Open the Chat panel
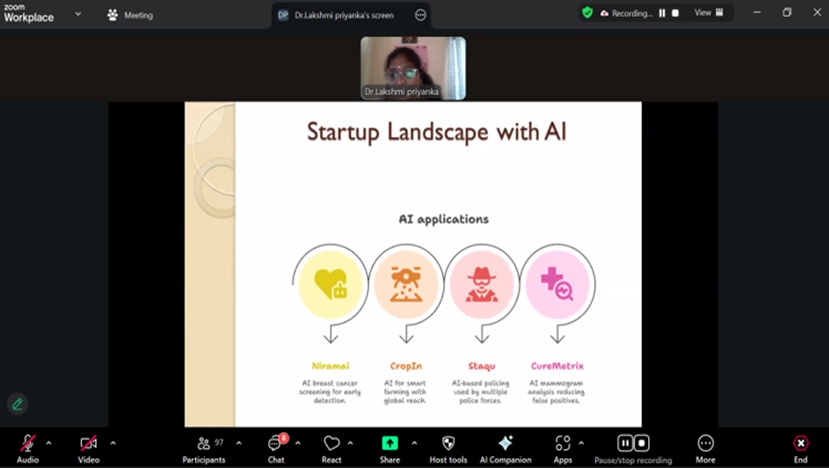829x468 pixels. pyautogui.click(x=276, y=443)
